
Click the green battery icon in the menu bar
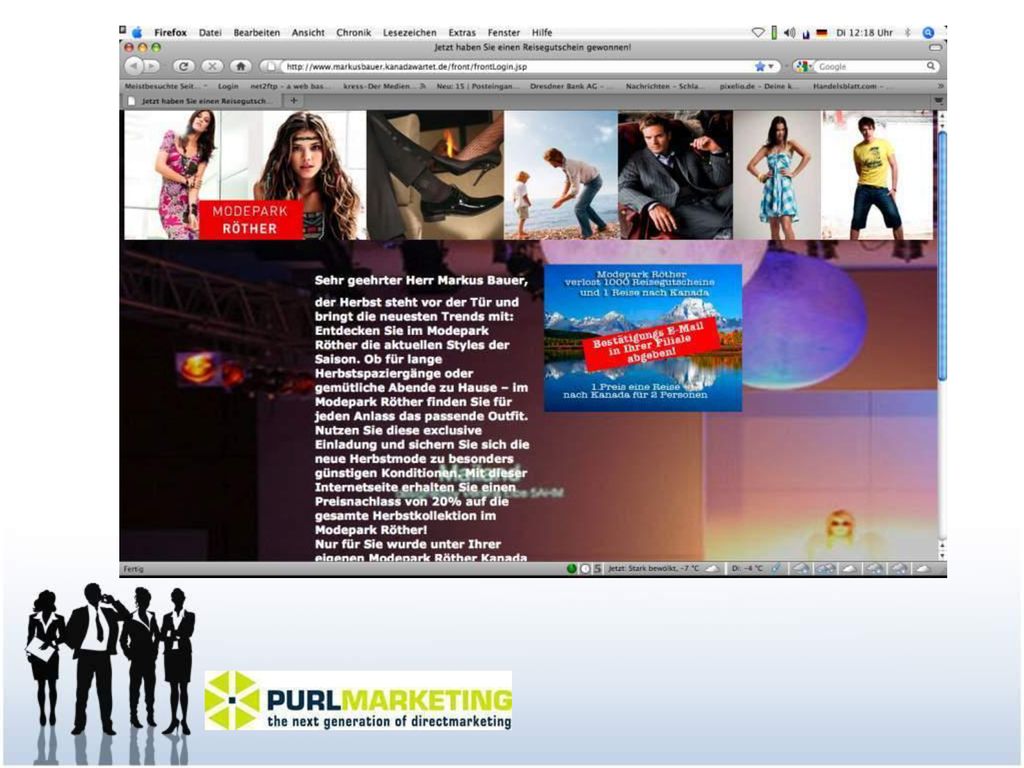(774, 32)
